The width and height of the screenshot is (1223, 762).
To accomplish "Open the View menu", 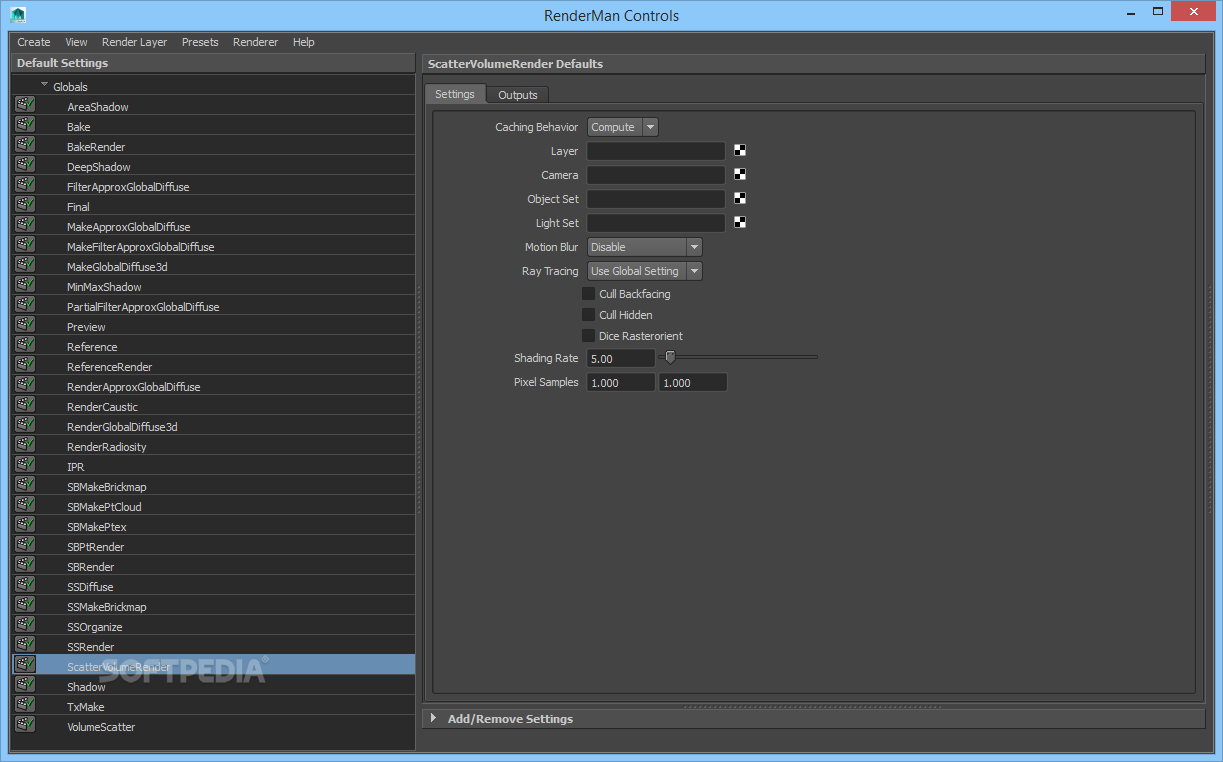I will [x=76, y=42].
